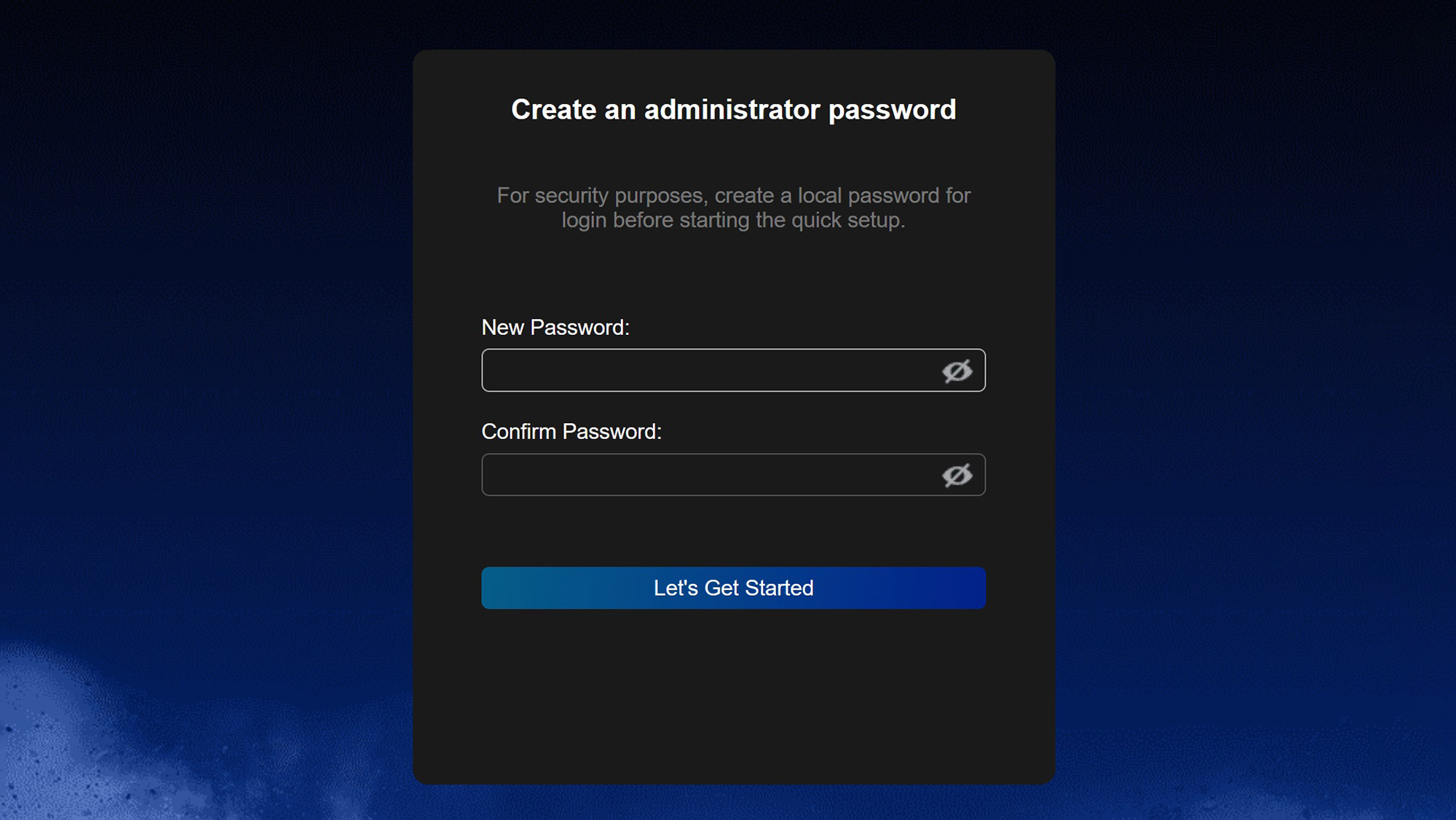Submit the form with Let's Get Started

pos(733,588)
